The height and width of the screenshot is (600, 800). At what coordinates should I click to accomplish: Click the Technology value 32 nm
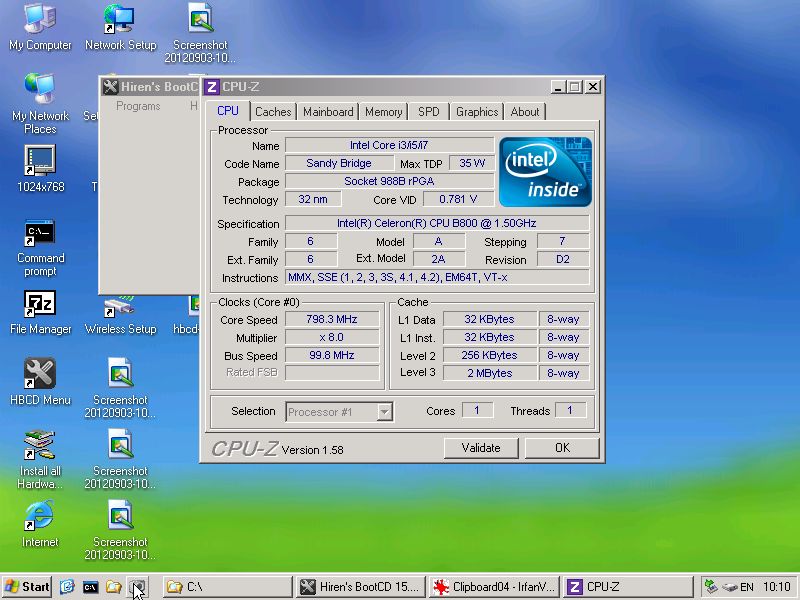point(313,199)
